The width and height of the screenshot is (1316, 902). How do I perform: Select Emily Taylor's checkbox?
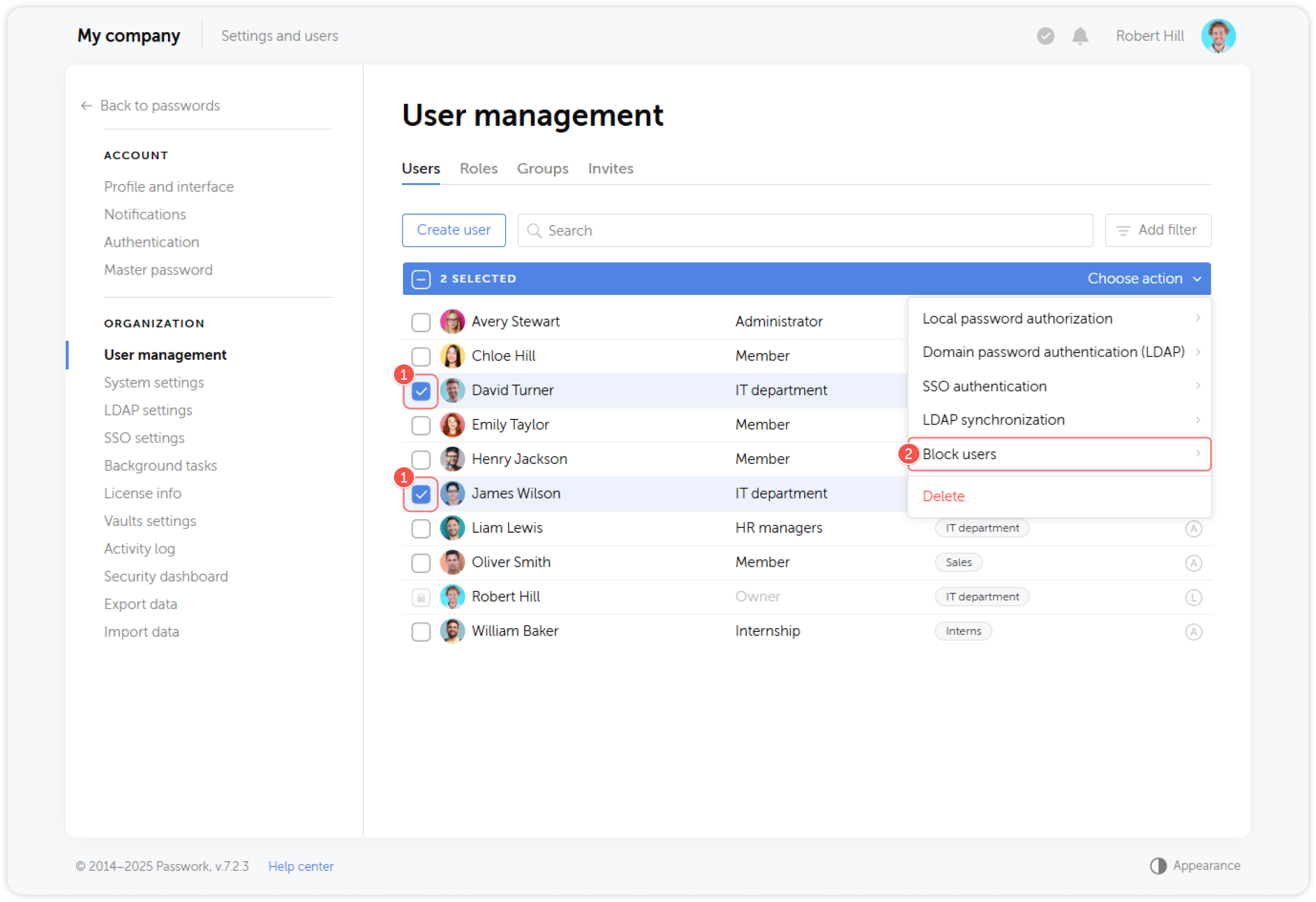click(421, 425)
